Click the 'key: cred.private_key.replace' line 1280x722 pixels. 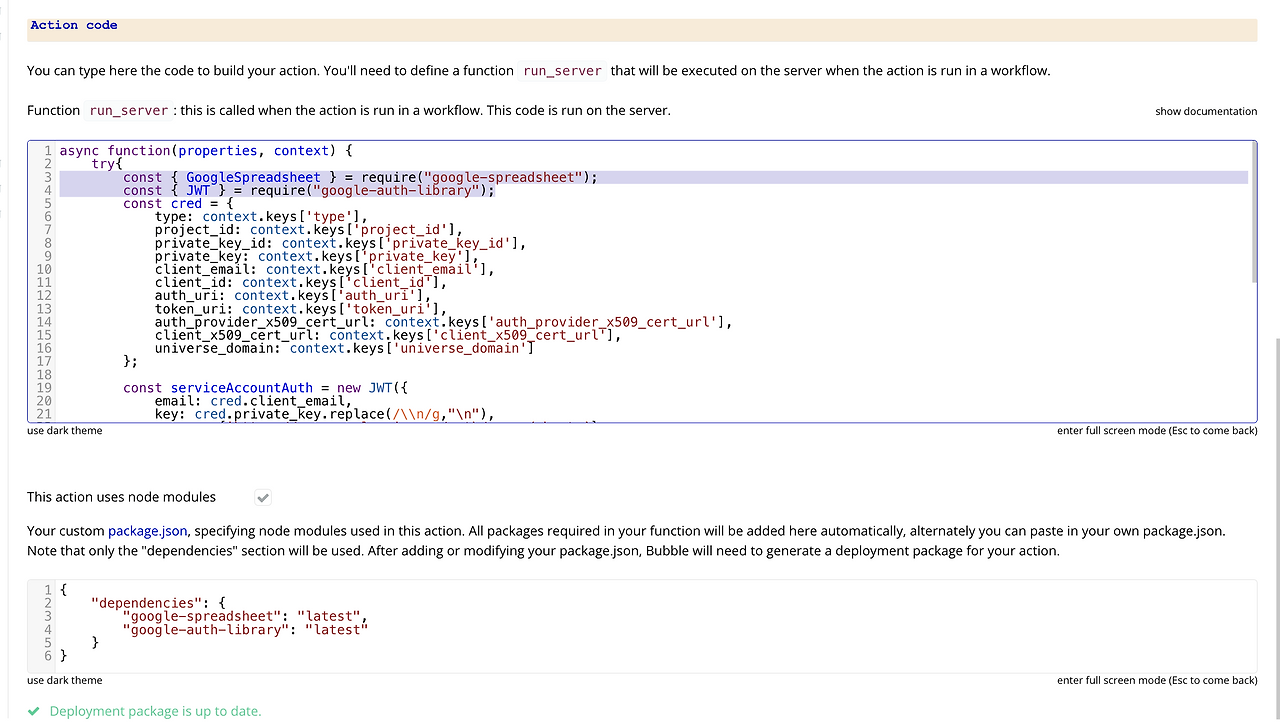pyautogui.click(x=325, y=414)
